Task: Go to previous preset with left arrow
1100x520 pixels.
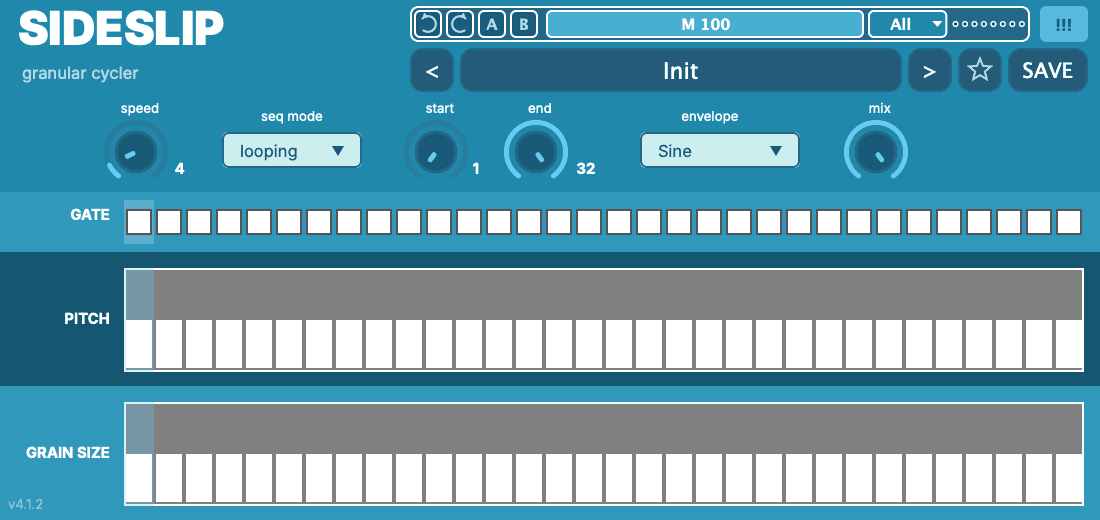Action: [x=431, y=70]
